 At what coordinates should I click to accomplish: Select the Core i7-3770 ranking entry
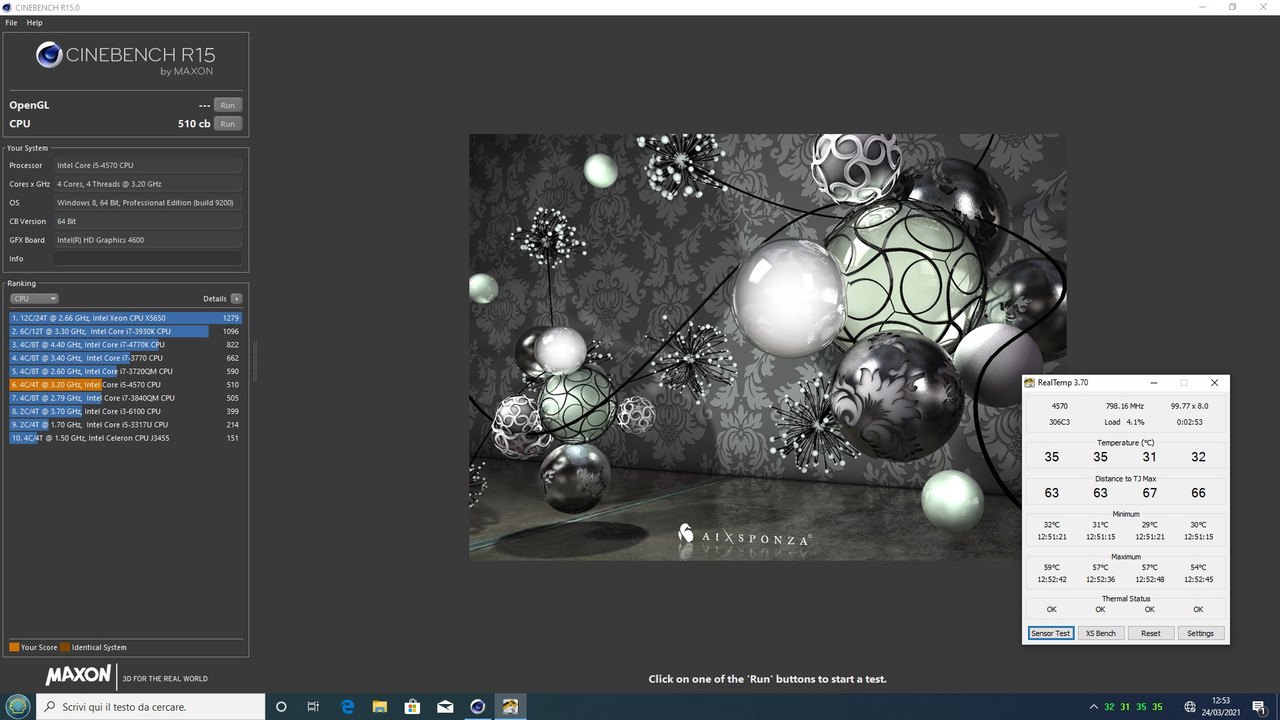click(126, 358)
